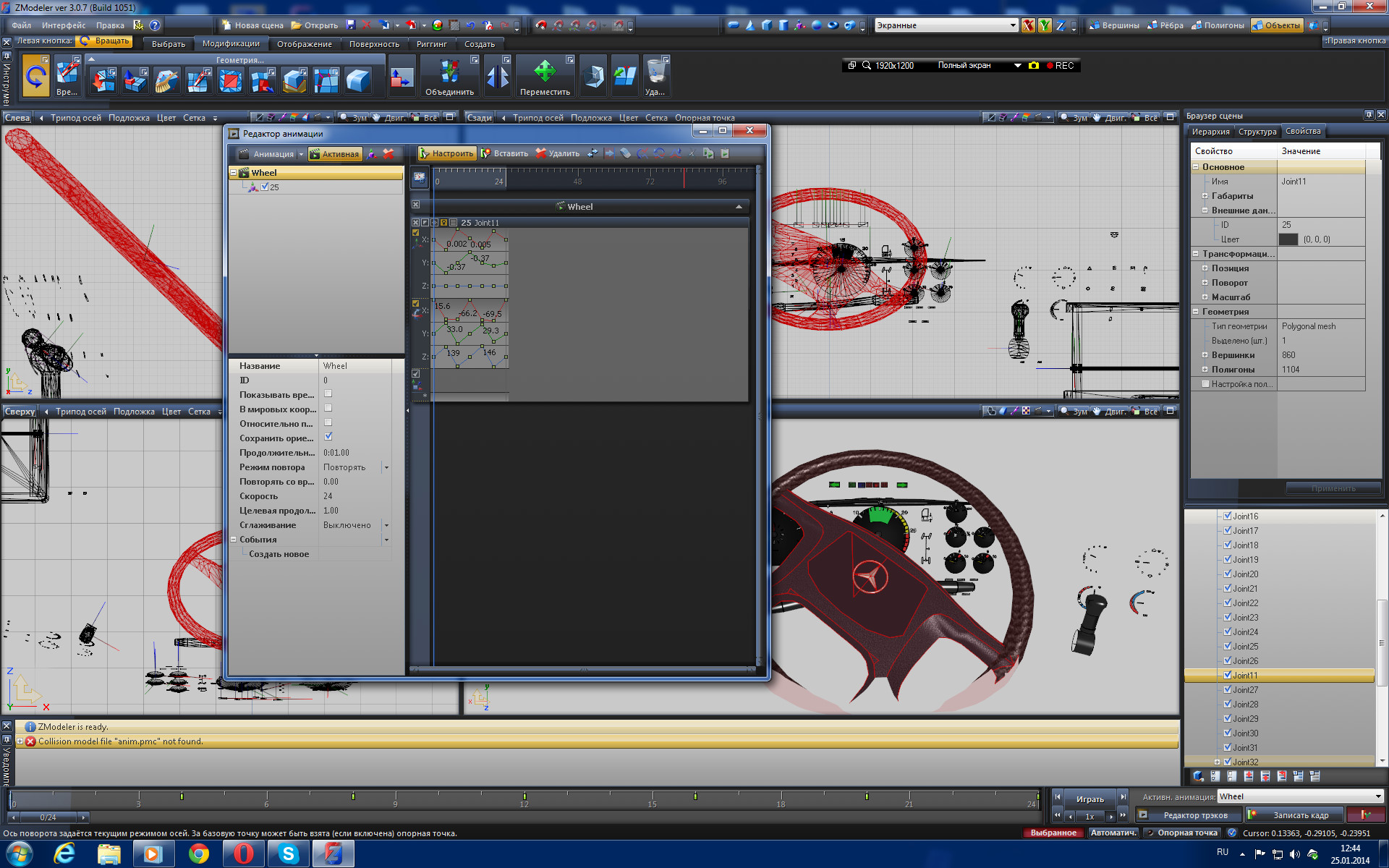Uncheck the Сохранить ориентацию checkbox
The image size is (1389, 868).
click(328, 437)
